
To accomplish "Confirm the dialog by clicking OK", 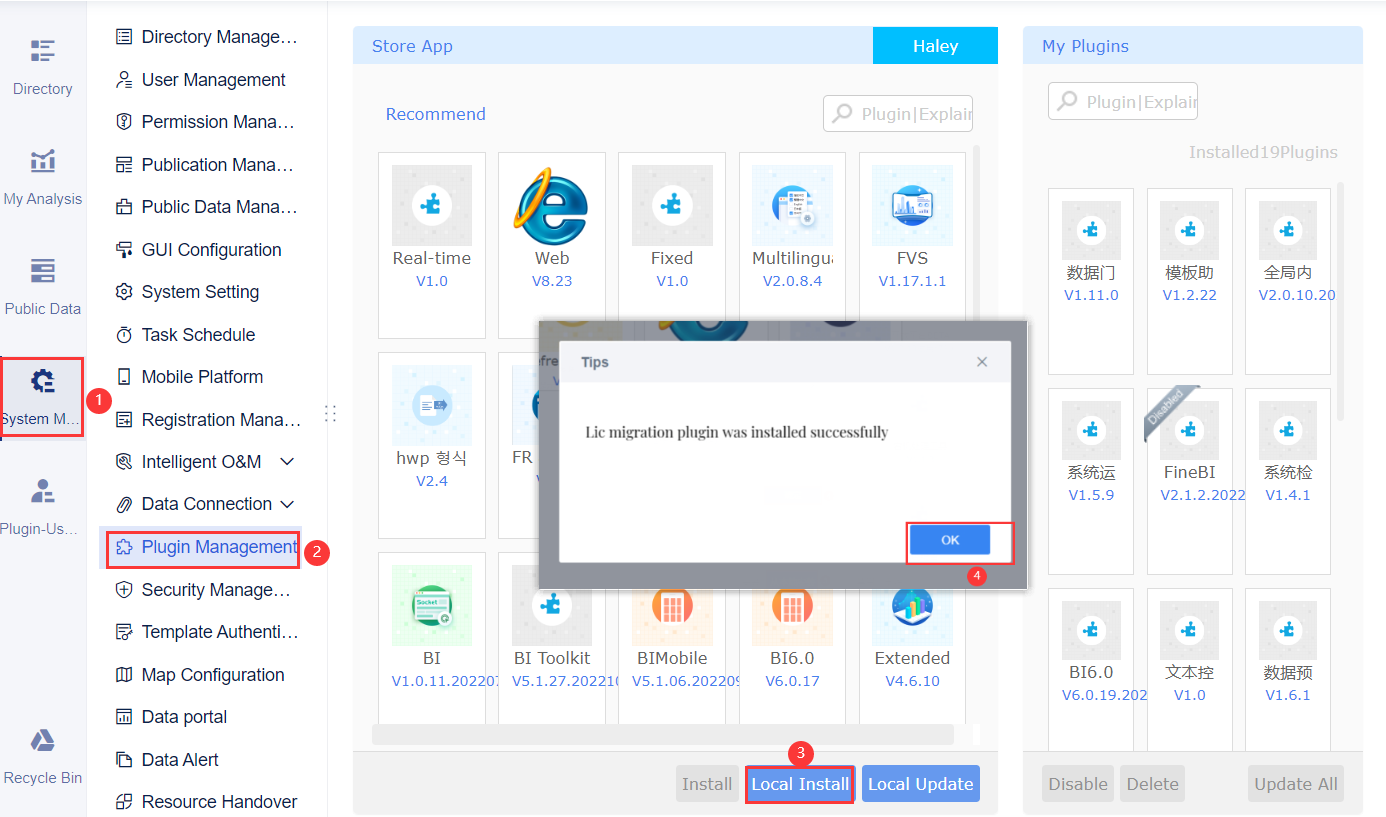I will 948,539.
